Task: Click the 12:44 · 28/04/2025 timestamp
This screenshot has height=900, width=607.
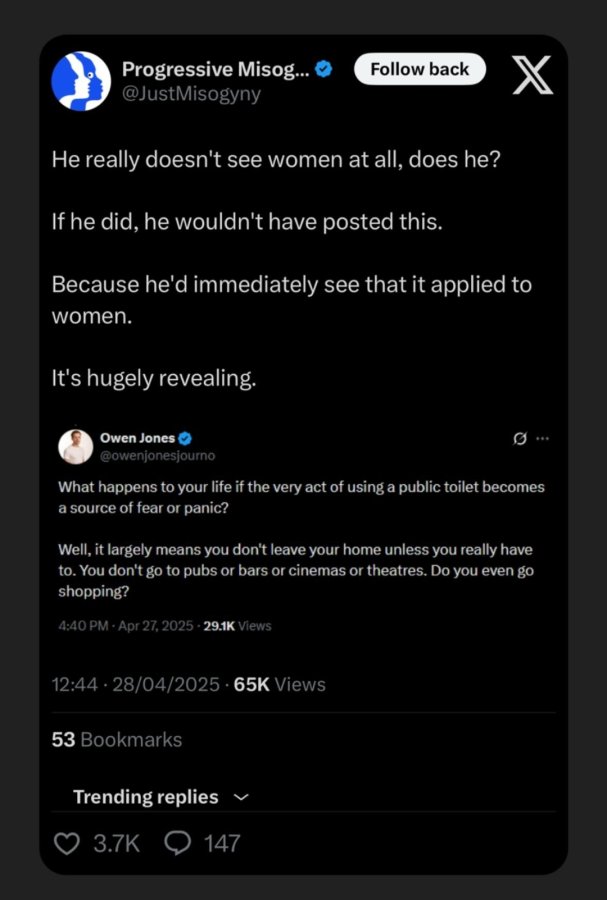Action: [135, 684]
